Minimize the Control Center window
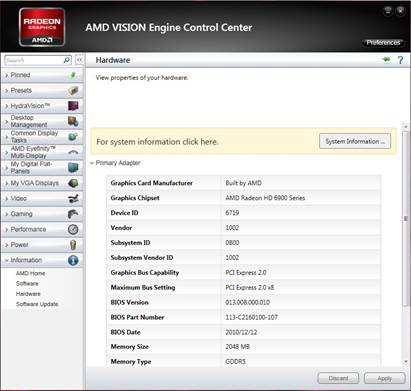The image size is (411, 391). coord(388,11)
